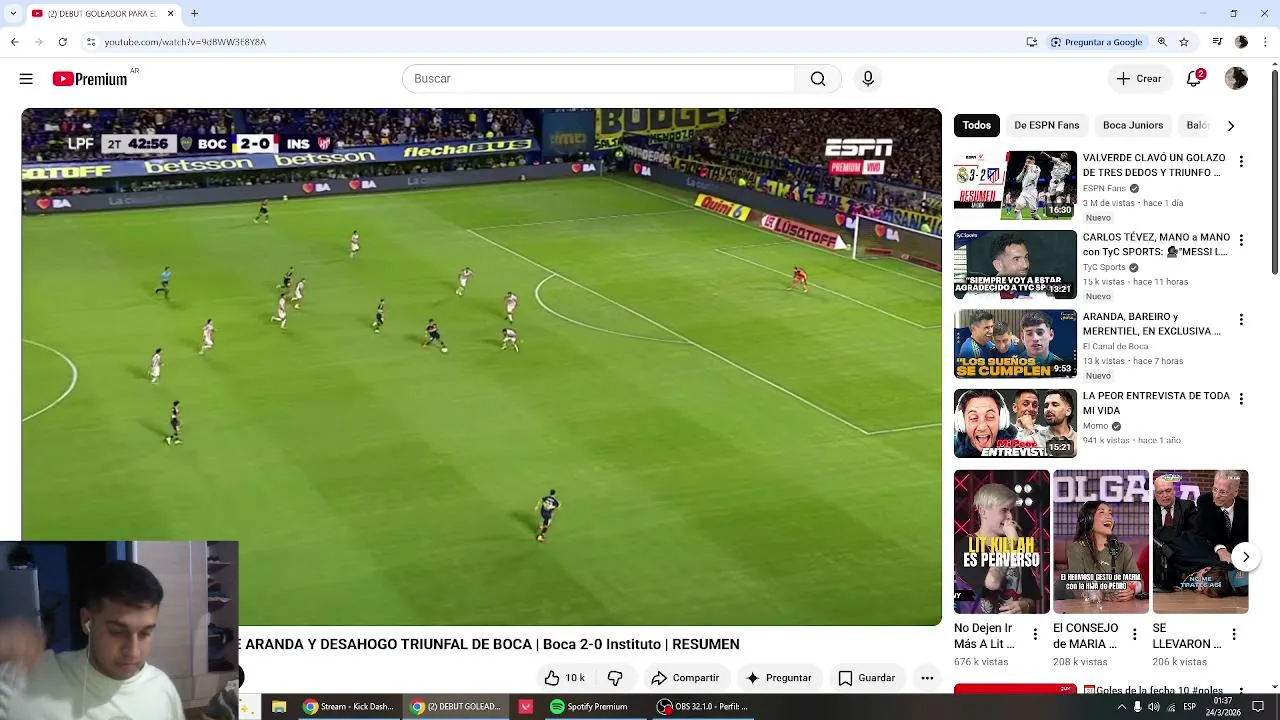Open the YouTube hamburger guide menu
This screenshot has height=720, width=1280.
tap(26, 79)
